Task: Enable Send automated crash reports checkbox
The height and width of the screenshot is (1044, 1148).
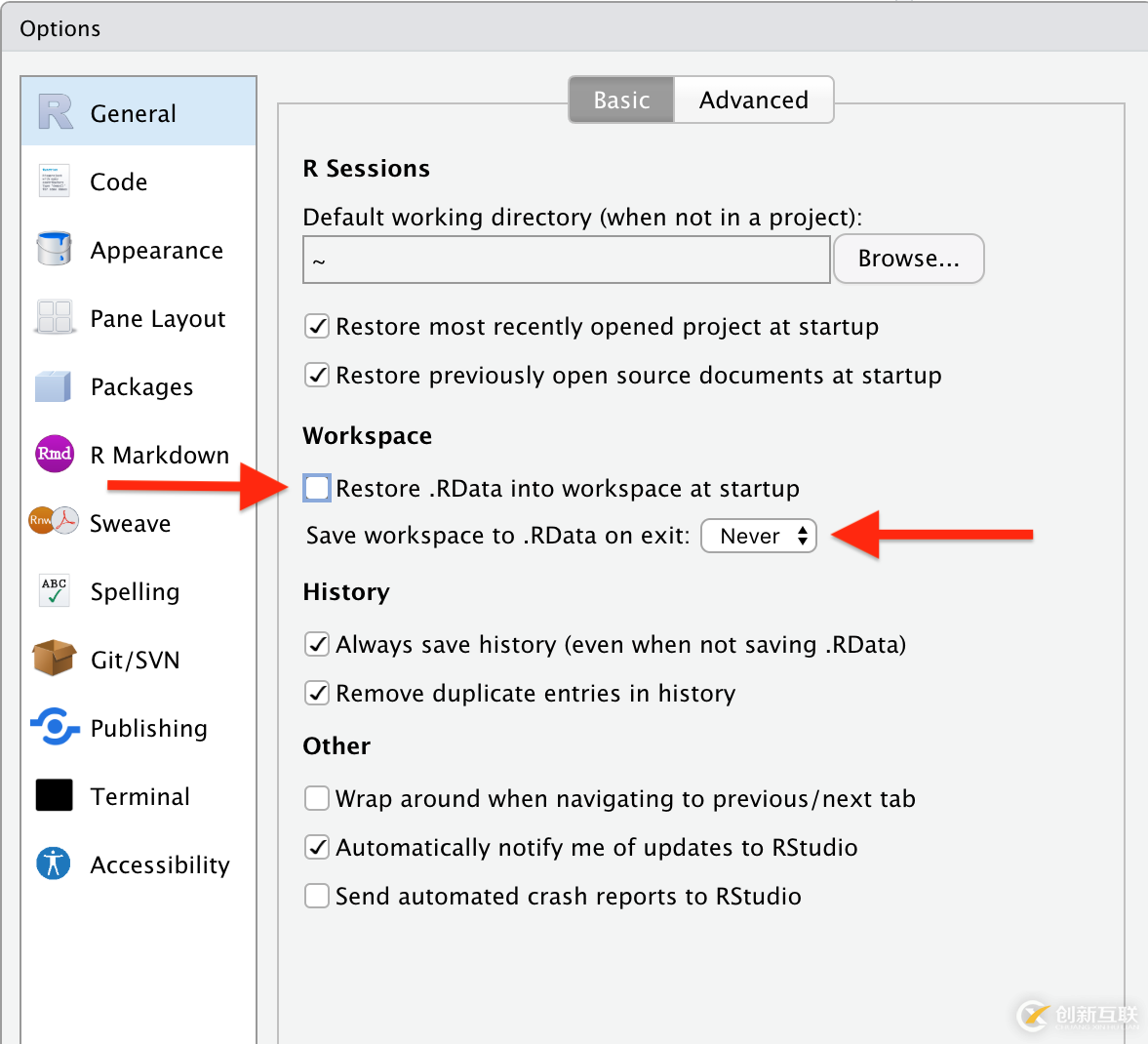Action: (x=317, y=896)
